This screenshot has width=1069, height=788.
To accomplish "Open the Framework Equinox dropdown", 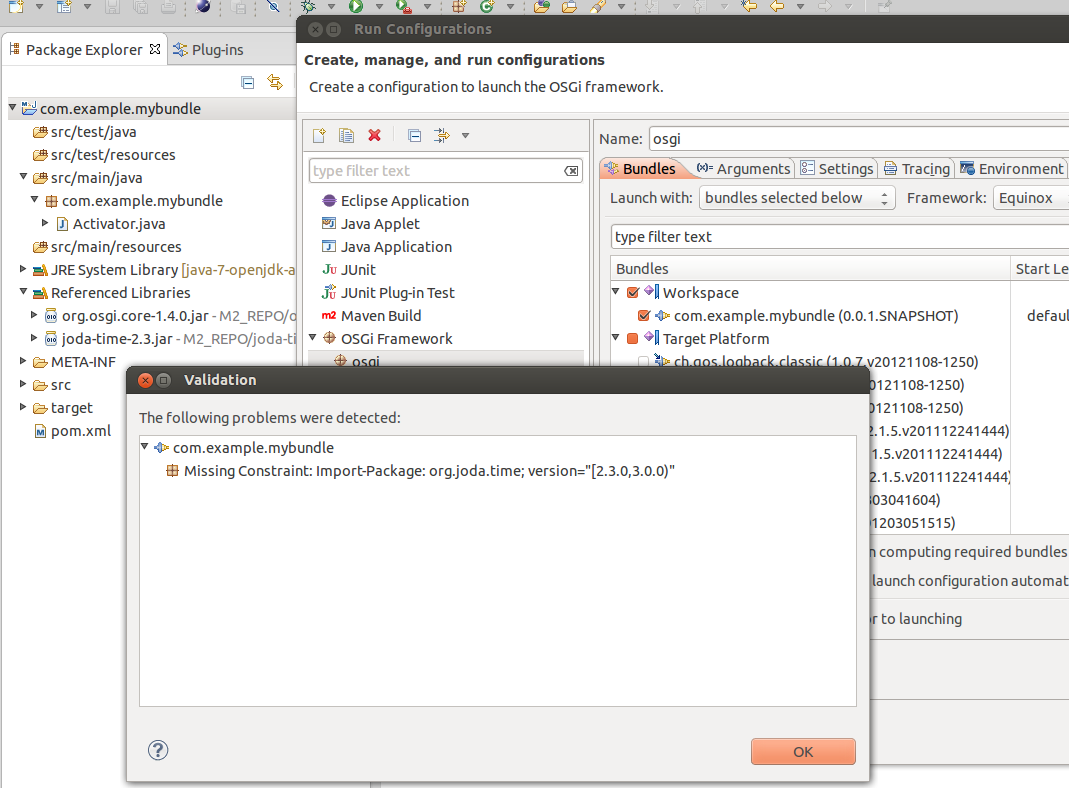I will click(1030, 198).
